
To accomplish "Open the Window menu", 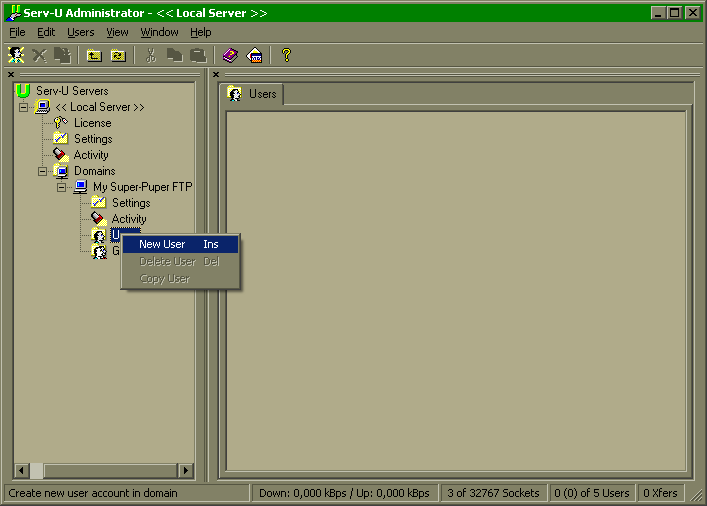I will (x=159, y=32).
